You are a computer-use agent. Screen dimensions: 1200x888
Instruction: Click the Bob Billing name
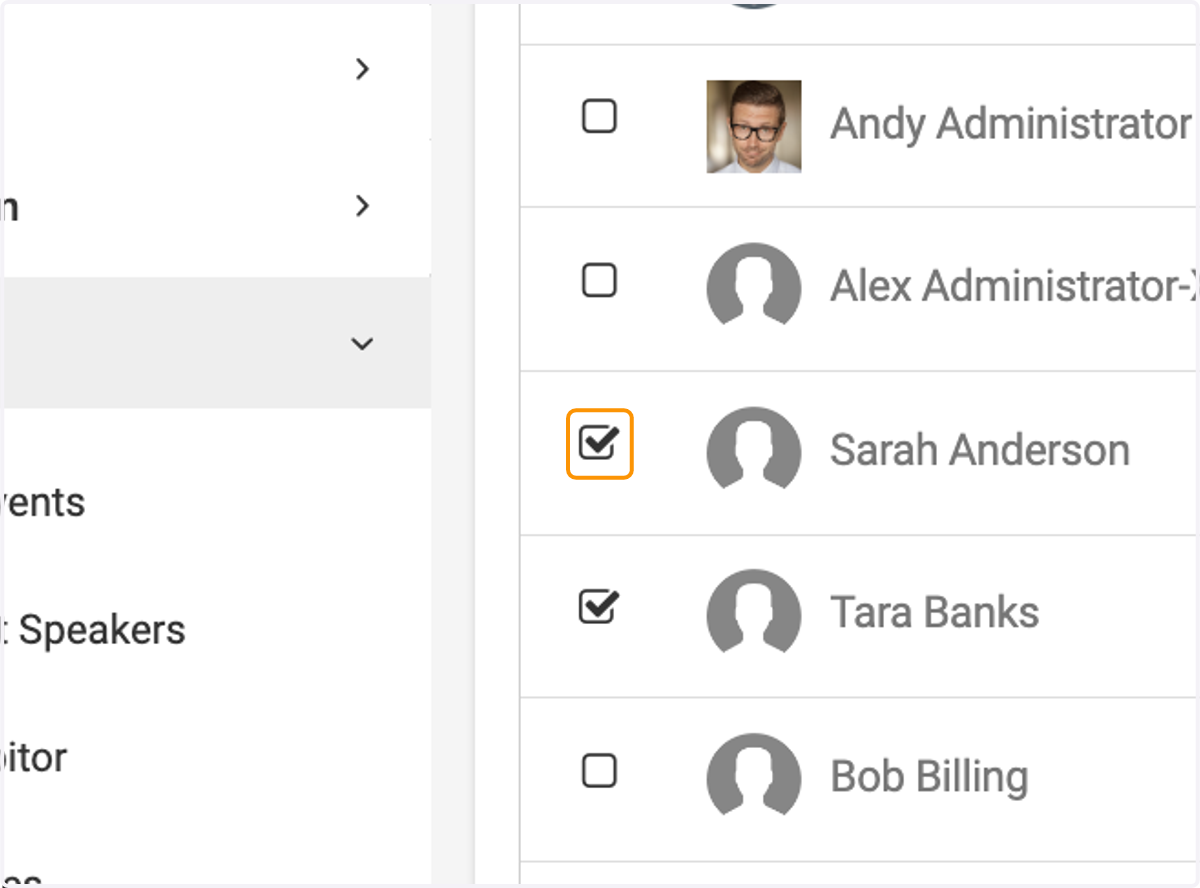[x=929, y=777]
